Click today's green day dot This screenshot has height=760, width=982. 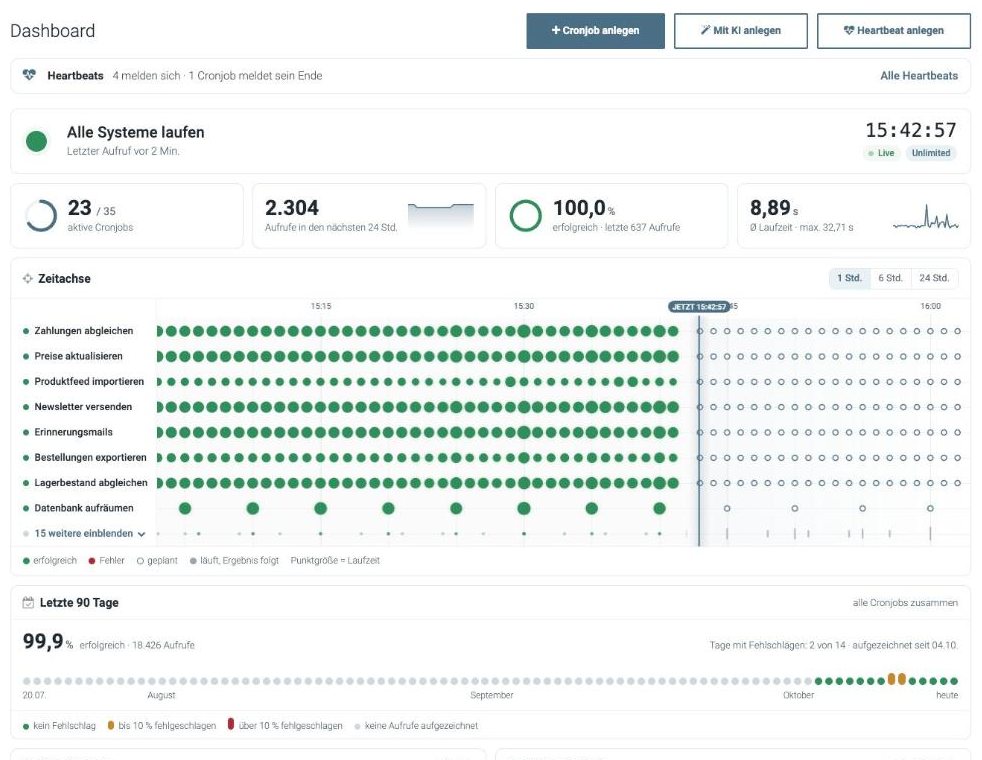[x=954, y=681]
